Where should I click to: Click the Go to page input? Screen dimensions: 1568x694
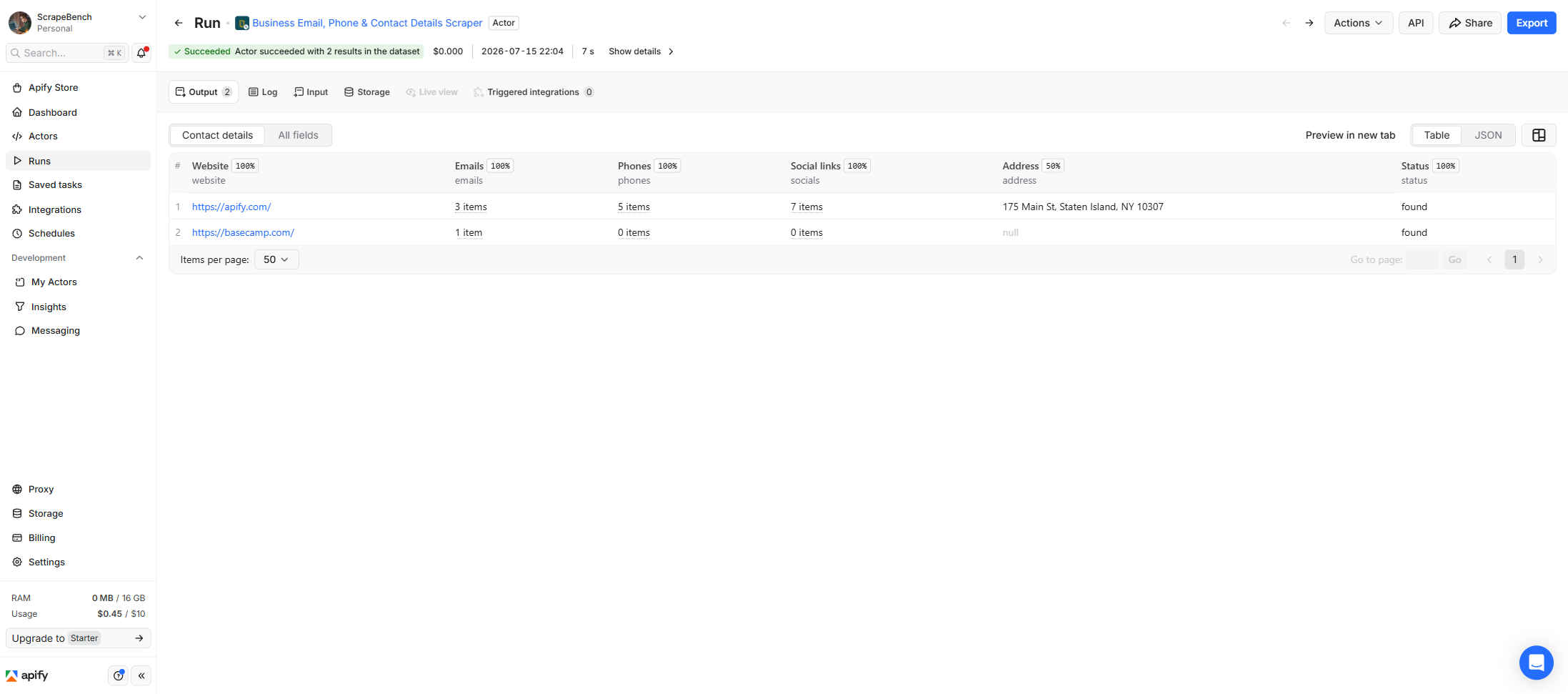(1422, 259)
